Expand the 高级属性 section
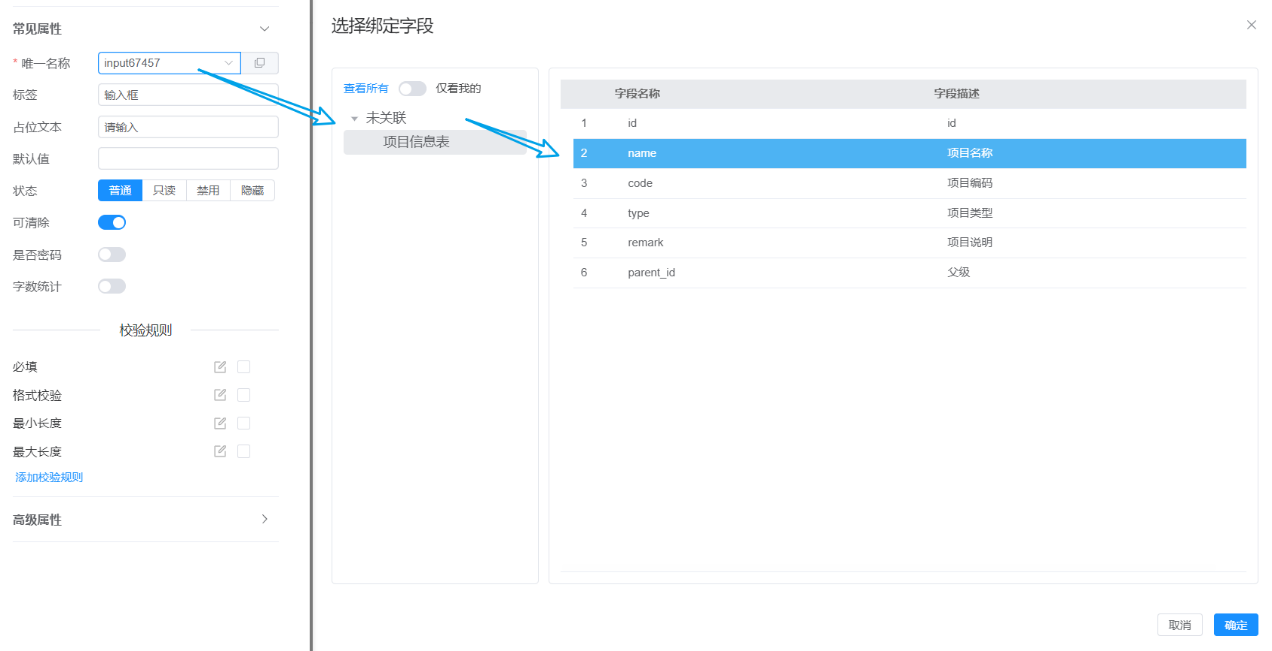 coord(264,519)
